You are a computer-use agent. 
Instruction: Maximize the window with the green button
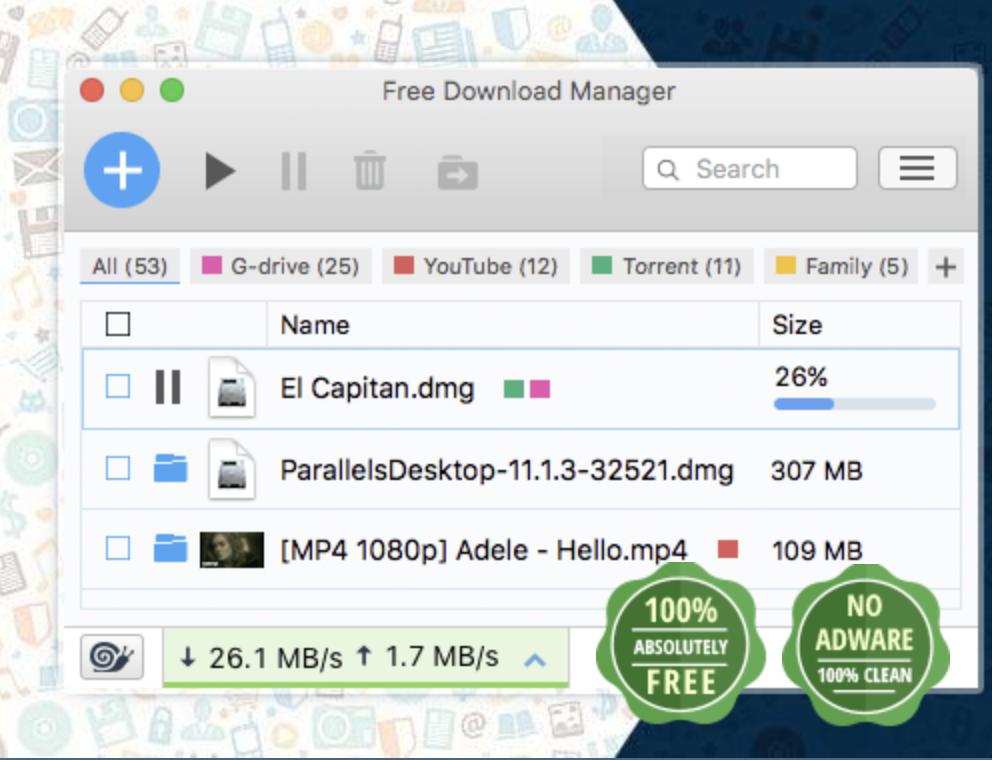tap(172, 90)
